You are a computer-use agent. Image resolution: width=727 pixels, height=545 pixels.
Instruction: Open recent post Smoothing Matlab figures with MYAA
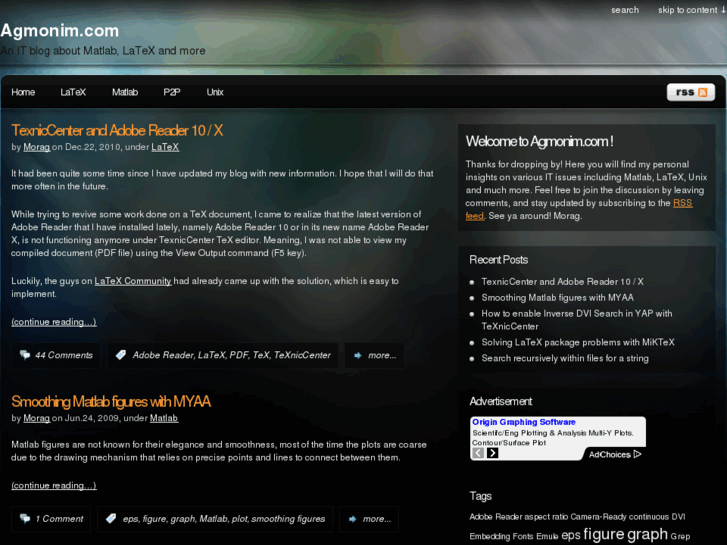tap(557, 297)
